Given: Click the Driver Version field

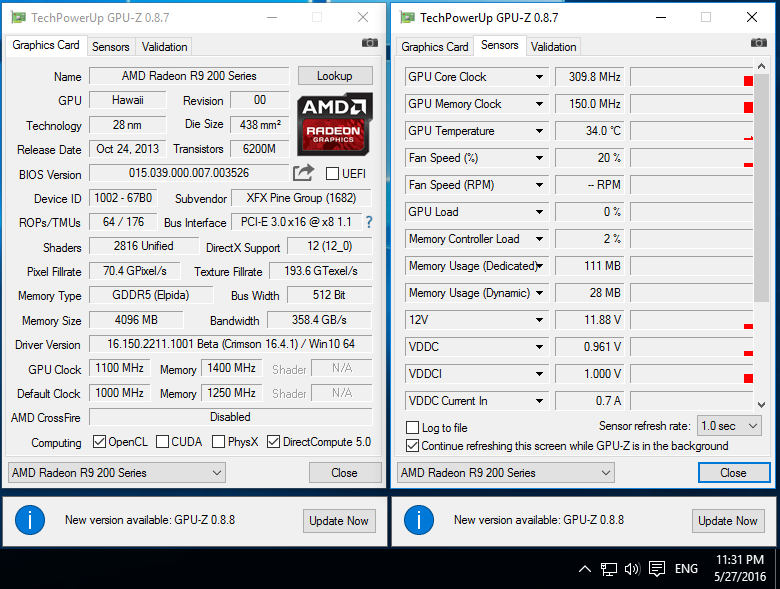Looking at the screenshot, I should [231, 344].
